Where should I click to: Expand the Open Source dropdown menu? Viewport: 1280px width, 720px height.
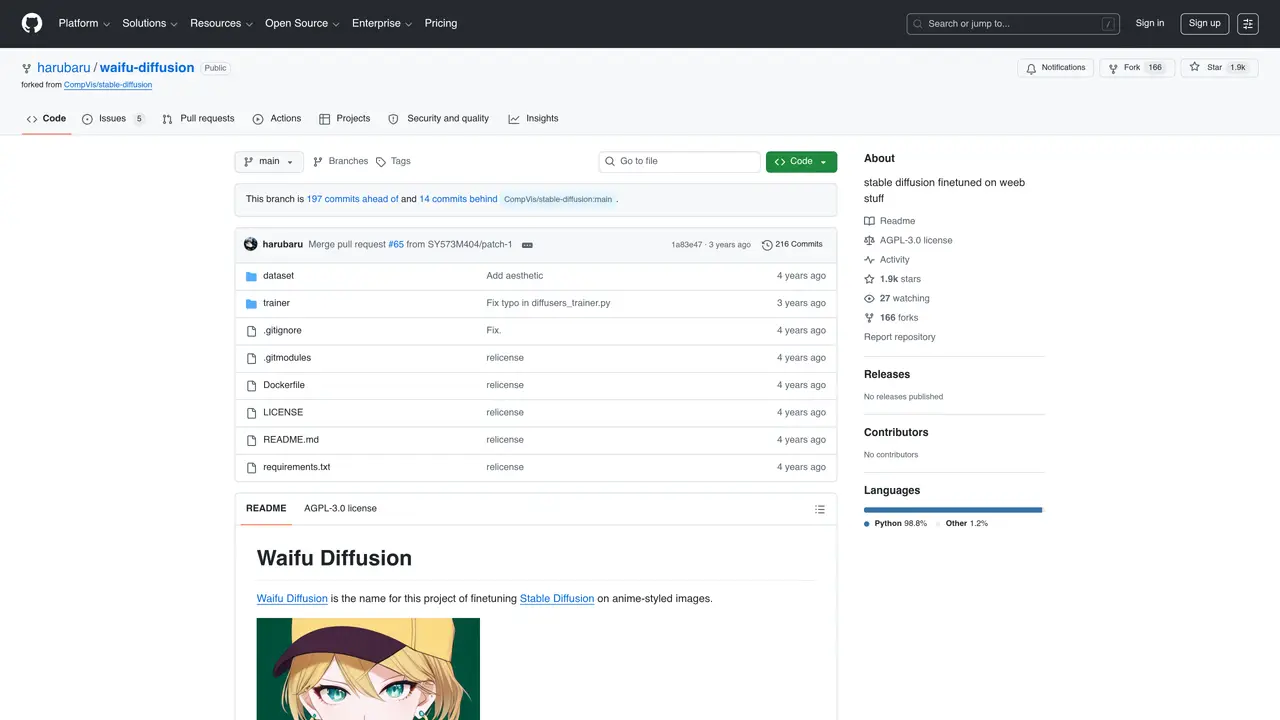click(302, 23)
